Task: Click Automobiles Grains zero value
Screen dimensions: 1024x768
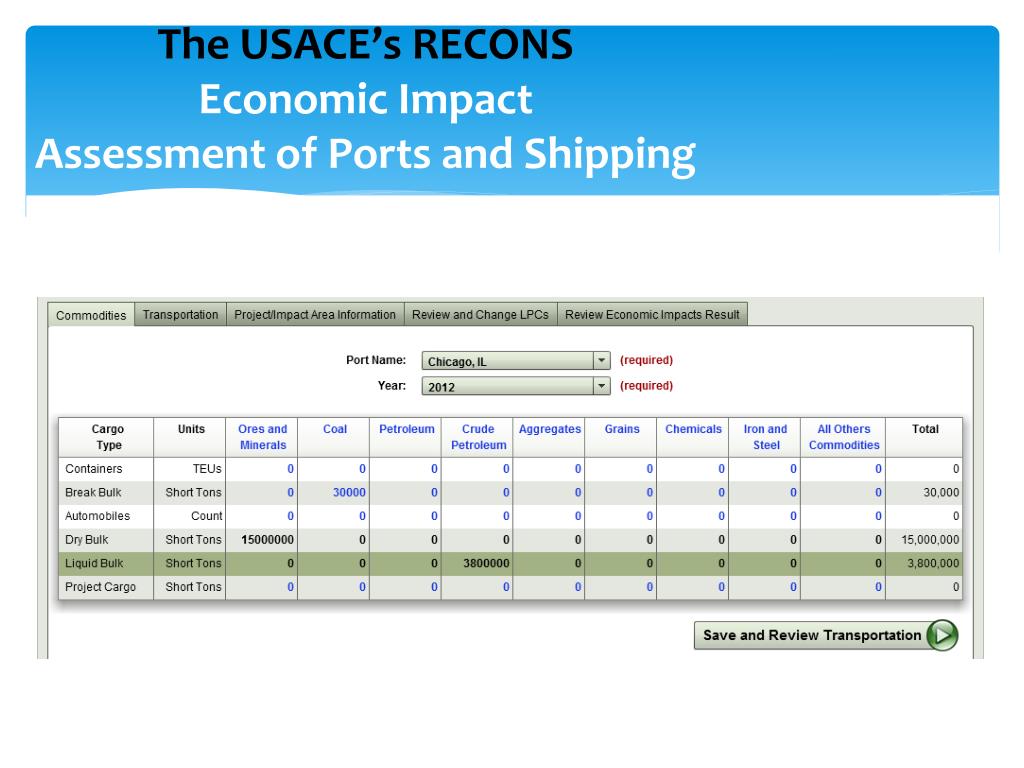Action: [x=649, y=516]
